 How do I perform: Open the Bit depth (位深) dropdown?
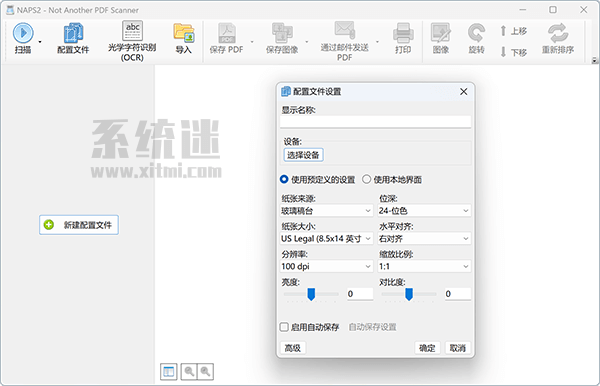(424, 210)
